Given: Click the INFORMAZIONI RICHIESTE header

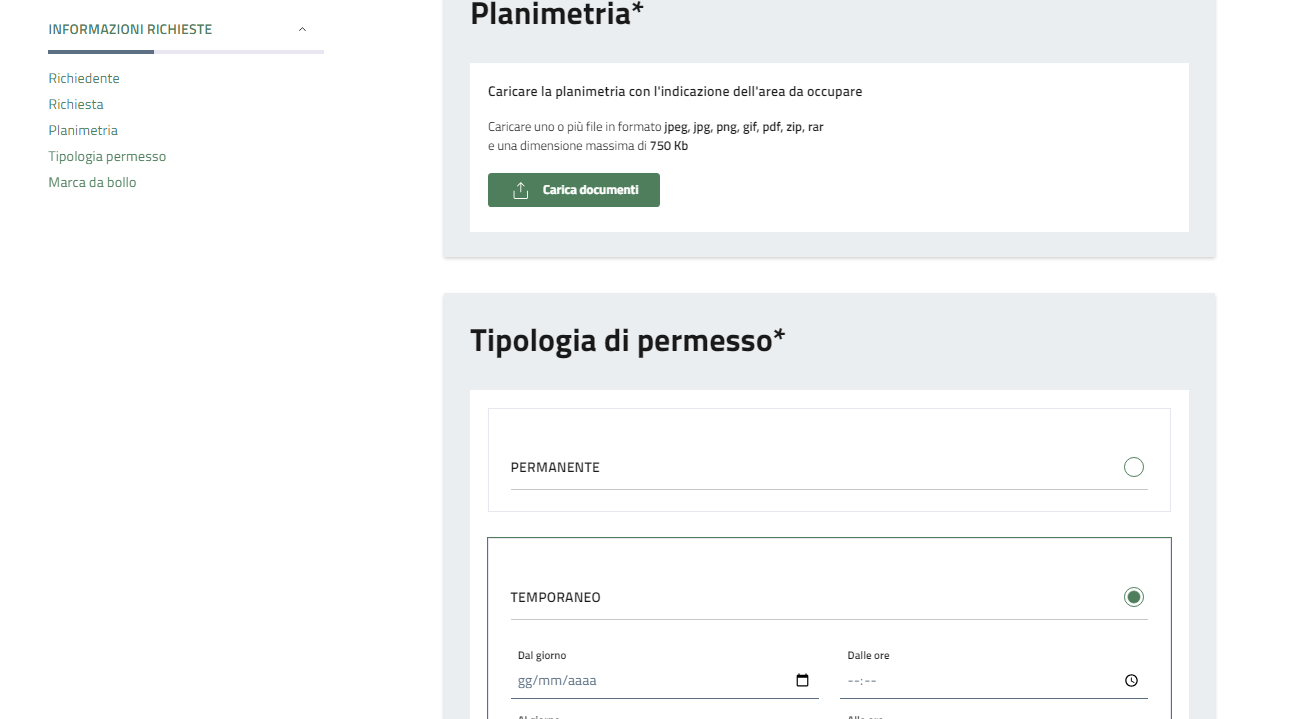Looking at the screenshot, I should pyautogui.click(x=130, y=30).
